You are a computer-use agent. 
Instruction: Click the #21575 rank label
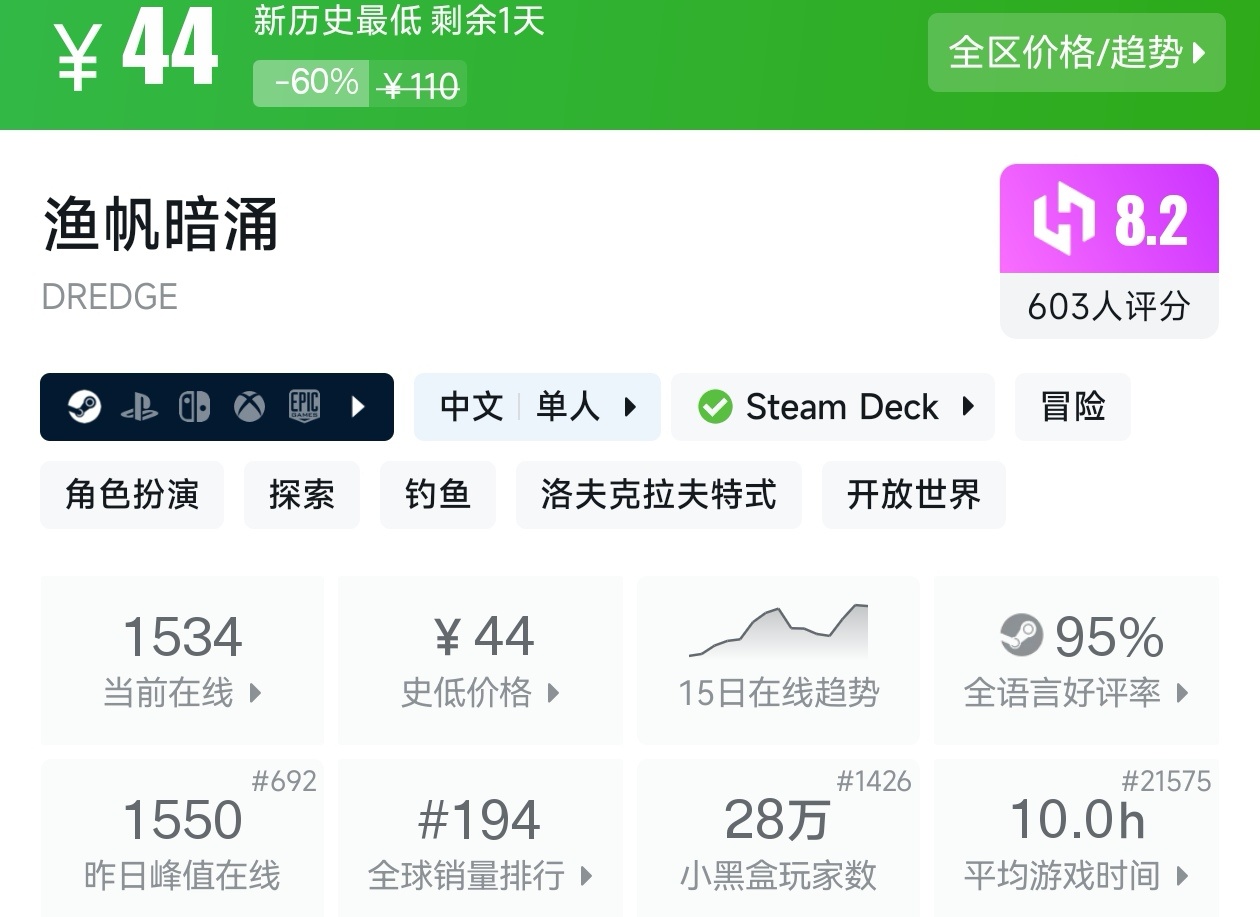click(x=1166, y=781)
